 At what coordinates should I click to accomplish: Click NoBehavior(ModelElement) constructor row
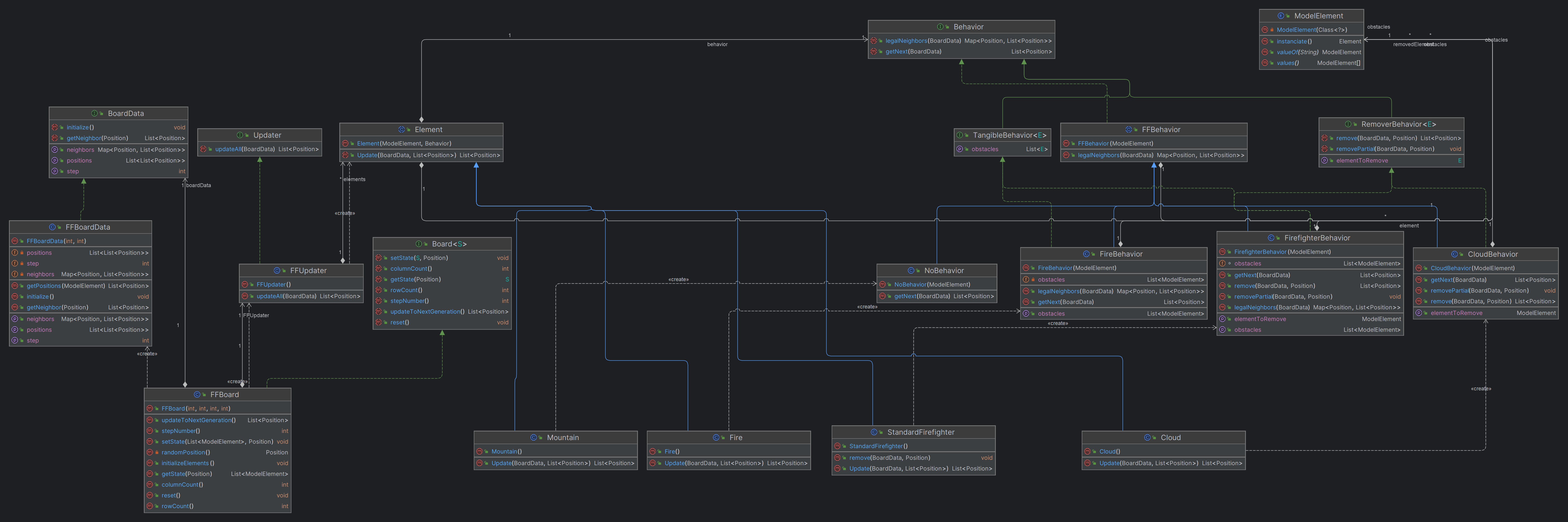[x=937, y=285]
